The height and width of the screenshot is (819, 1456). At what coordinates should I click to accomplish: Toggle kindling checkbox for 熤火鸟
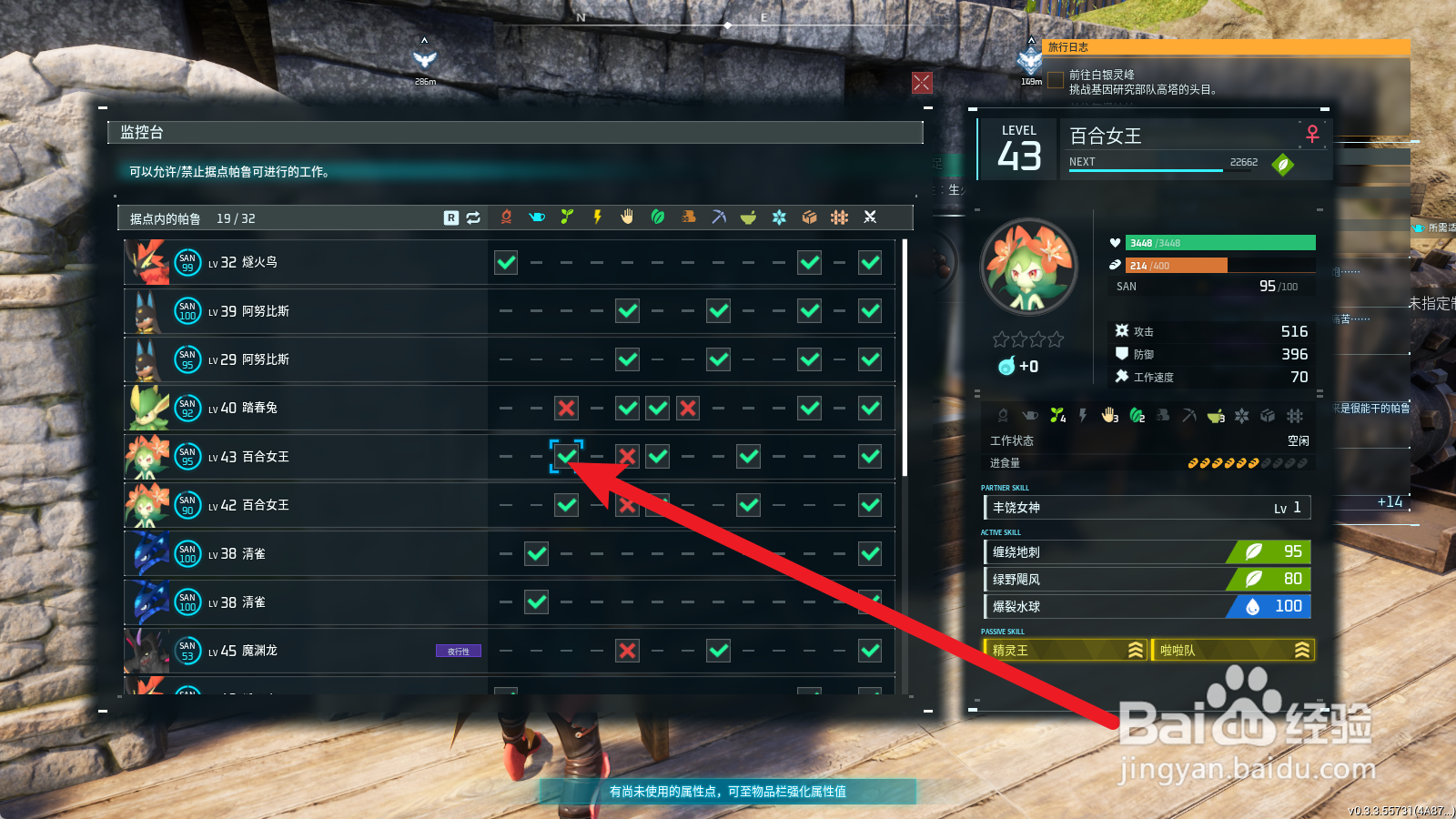click(506, 262)
